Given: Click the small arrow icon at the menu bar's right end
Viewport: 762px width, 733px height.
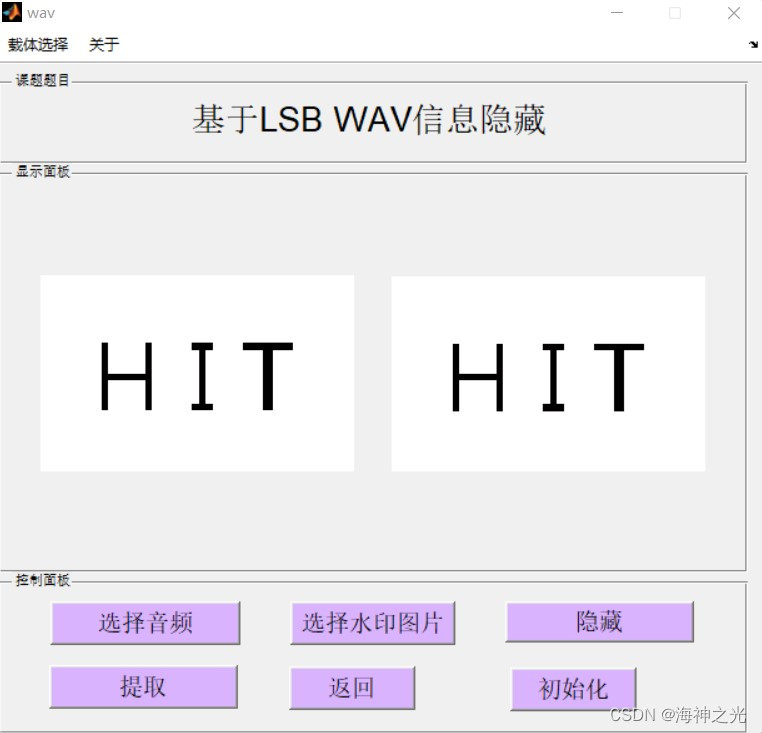Looking at the screenshot, I should (x=753, y=45).
